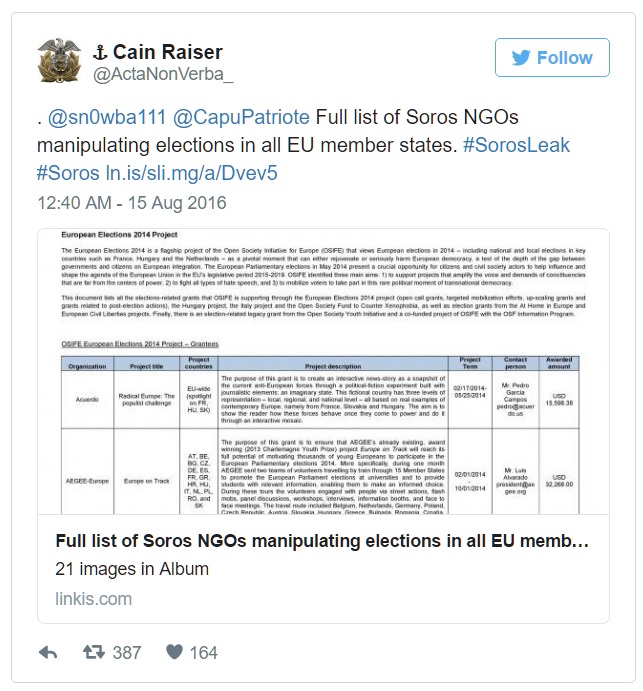Open the 21 images in Album text
Image resolution: width=643 pixels, height=691 pixels.
tap(132, 569)
